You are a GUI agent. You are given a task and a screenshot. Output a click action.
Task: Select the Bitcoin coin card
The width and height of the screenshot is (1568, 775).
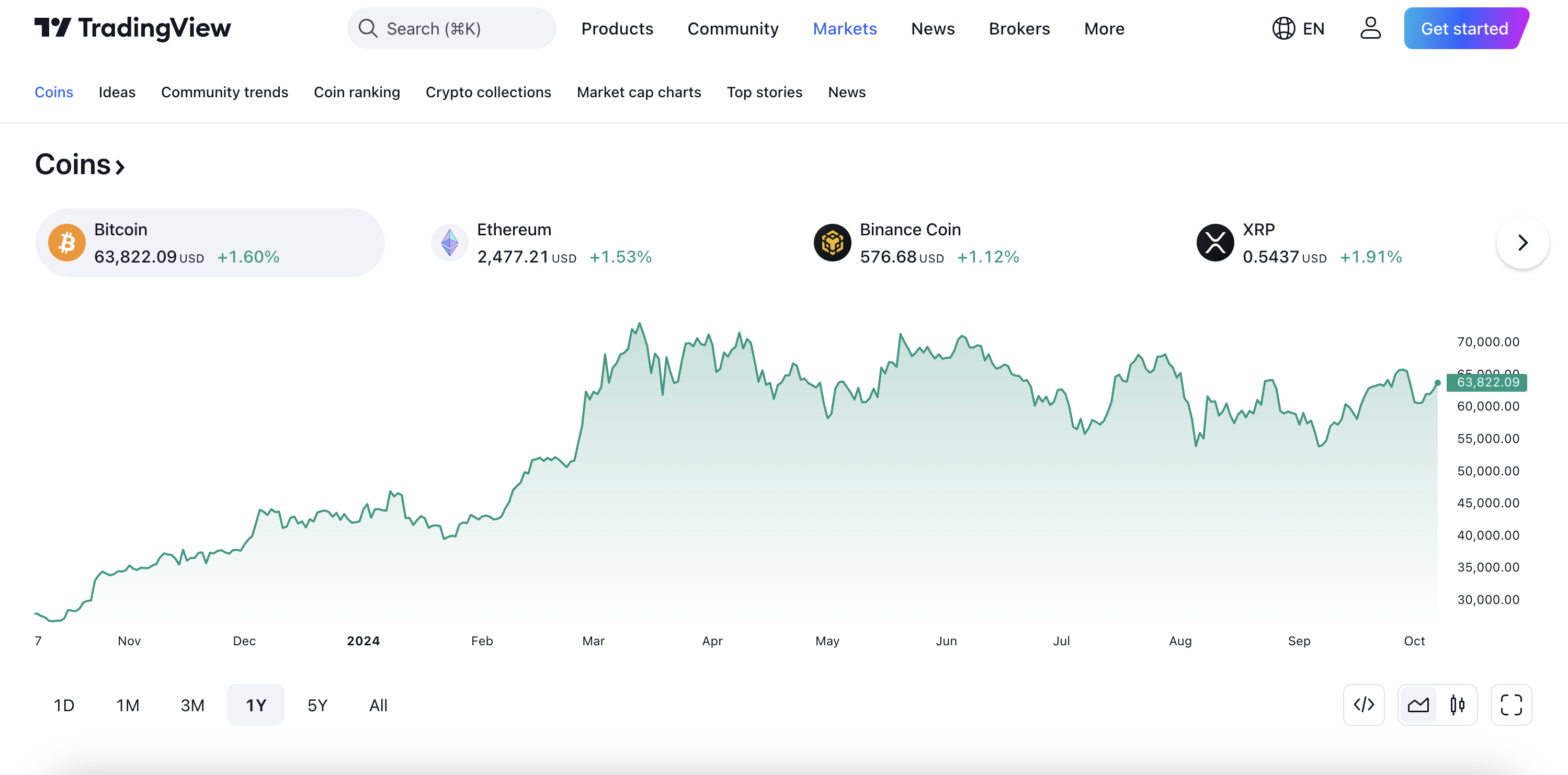210,243
